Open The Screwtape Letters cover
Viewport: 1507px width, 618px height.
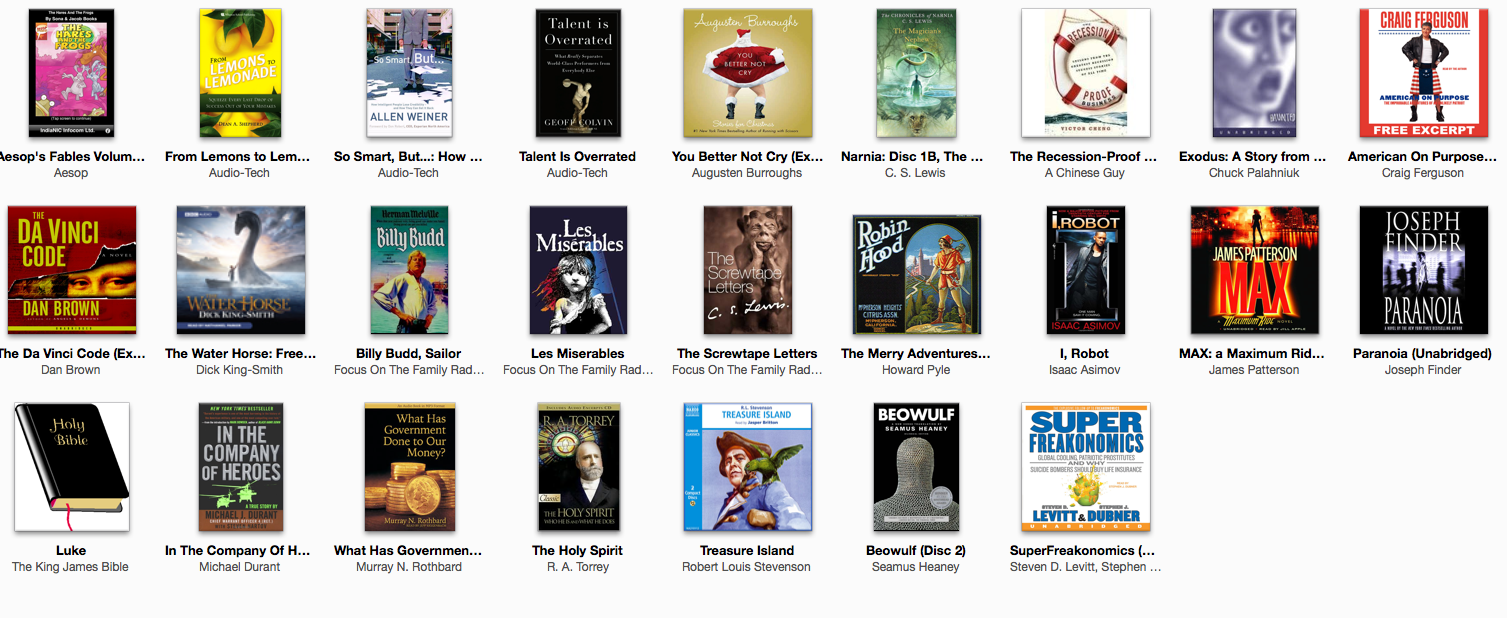click(747, 270)
